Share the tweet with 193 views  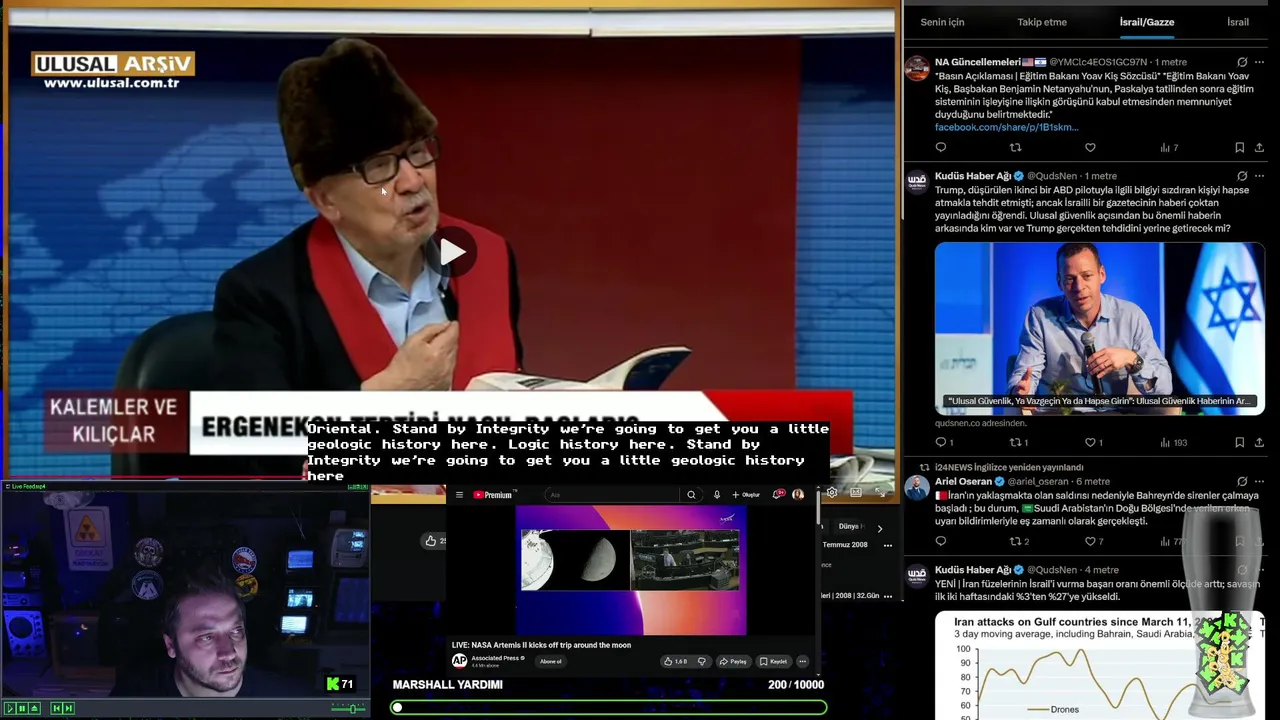tap(1259, 442)
